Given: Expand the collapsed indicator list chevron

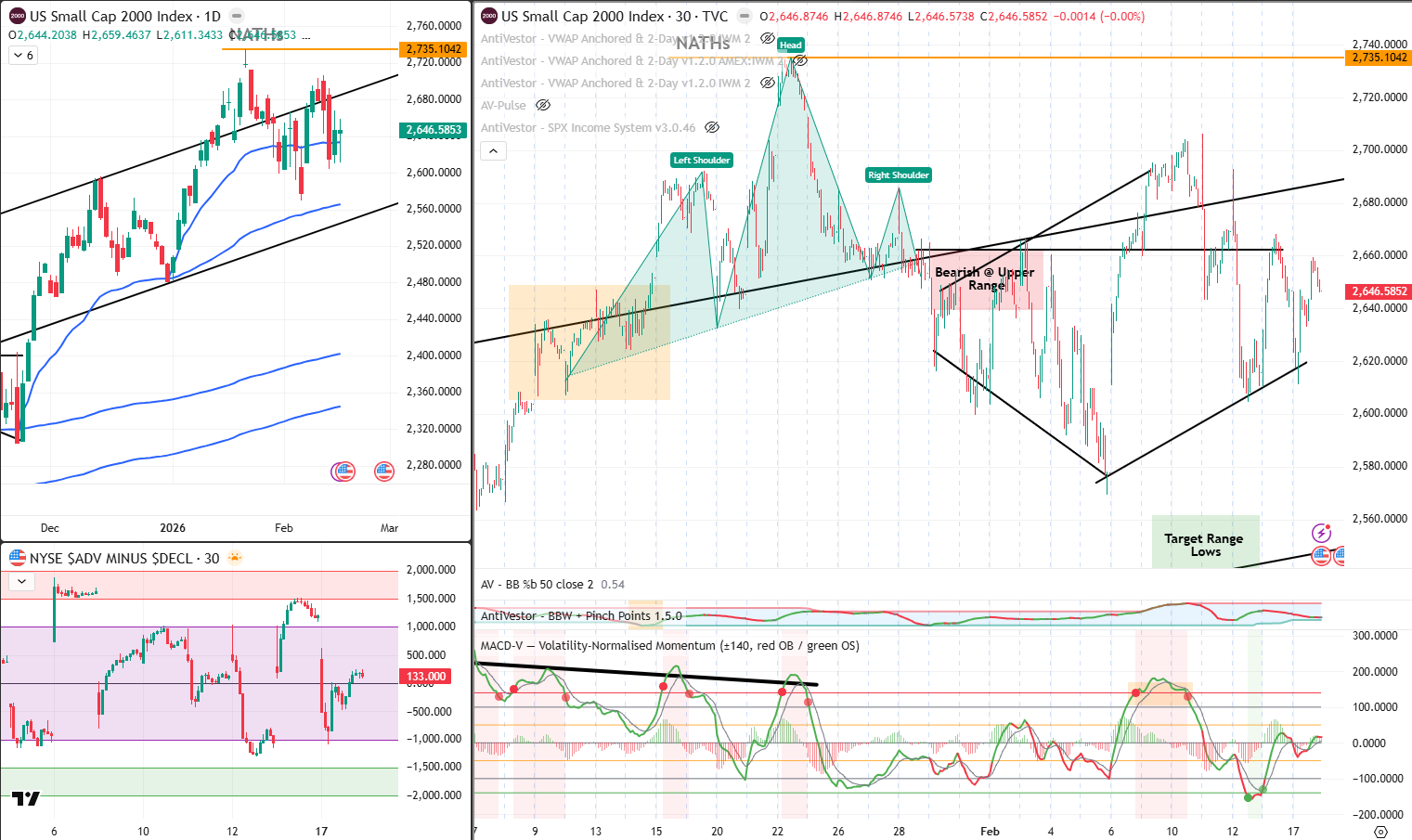Looking at the screenshot, I should click(493, 150).
